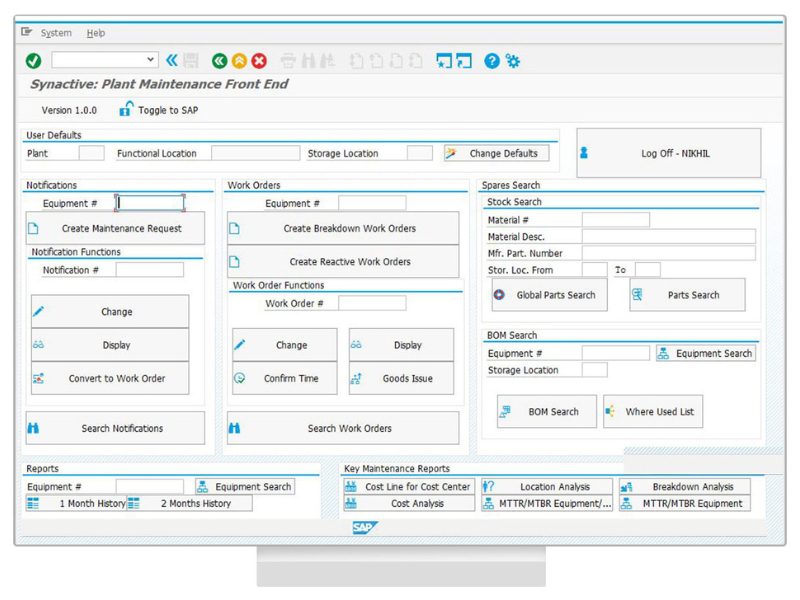Viewport: 800px width, 600px height.
Task: Click the truncated MTTR/MTBR Equipment/... button
Action: click(547, 503)
